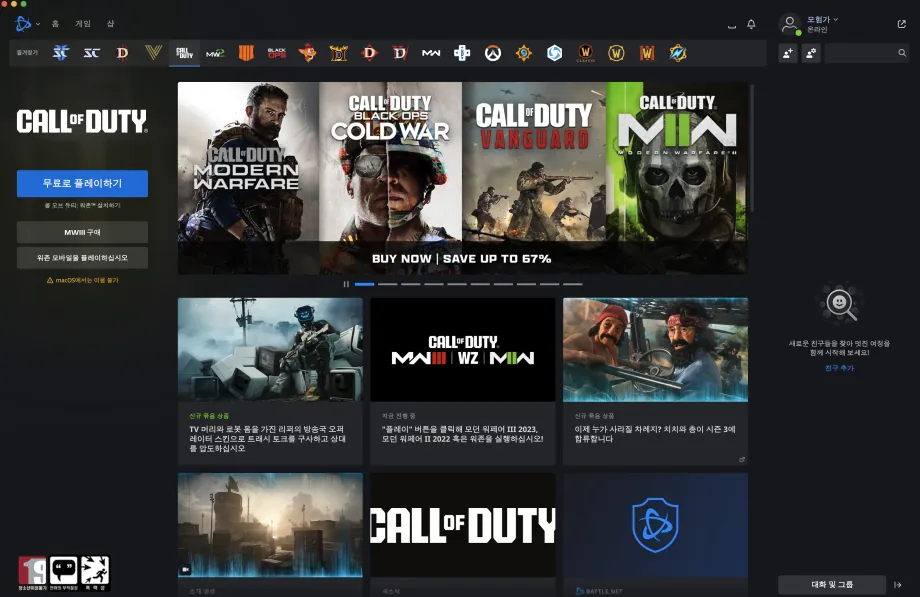Image resolution: width=920 pixels, height=597 pixels.
Task: Open the large Call of Duty logo card
Action: click(463, 535)
